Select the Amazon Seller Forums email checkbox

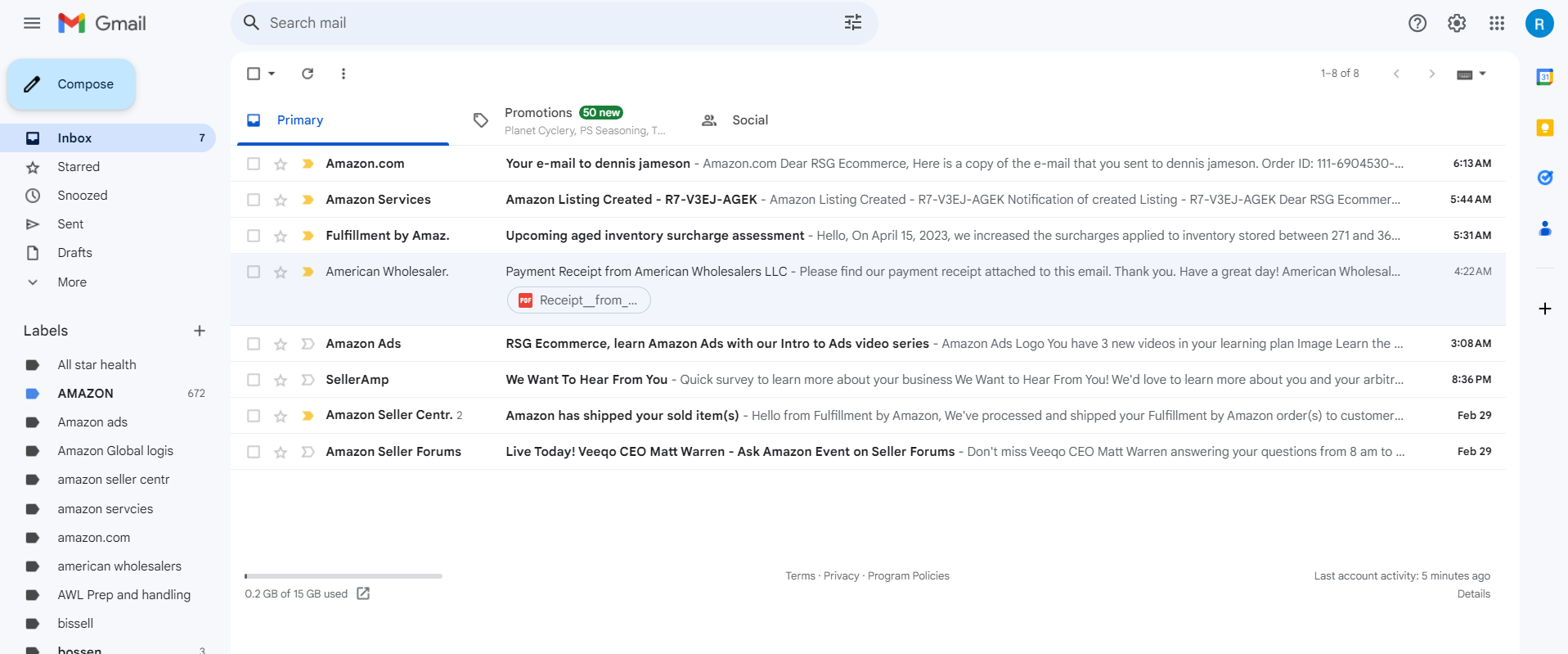pyautogui.click(x=254, y=452)
